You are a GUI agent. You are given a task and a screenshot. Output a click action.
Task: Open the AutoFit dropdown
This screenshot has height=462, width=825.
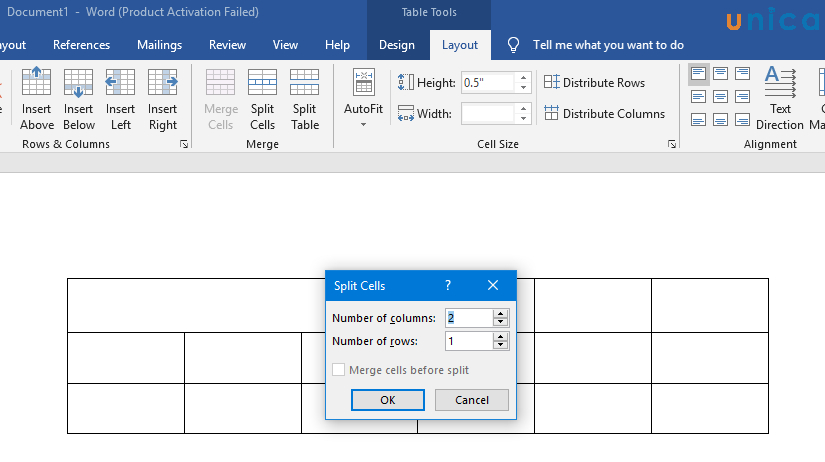(363, 100)
